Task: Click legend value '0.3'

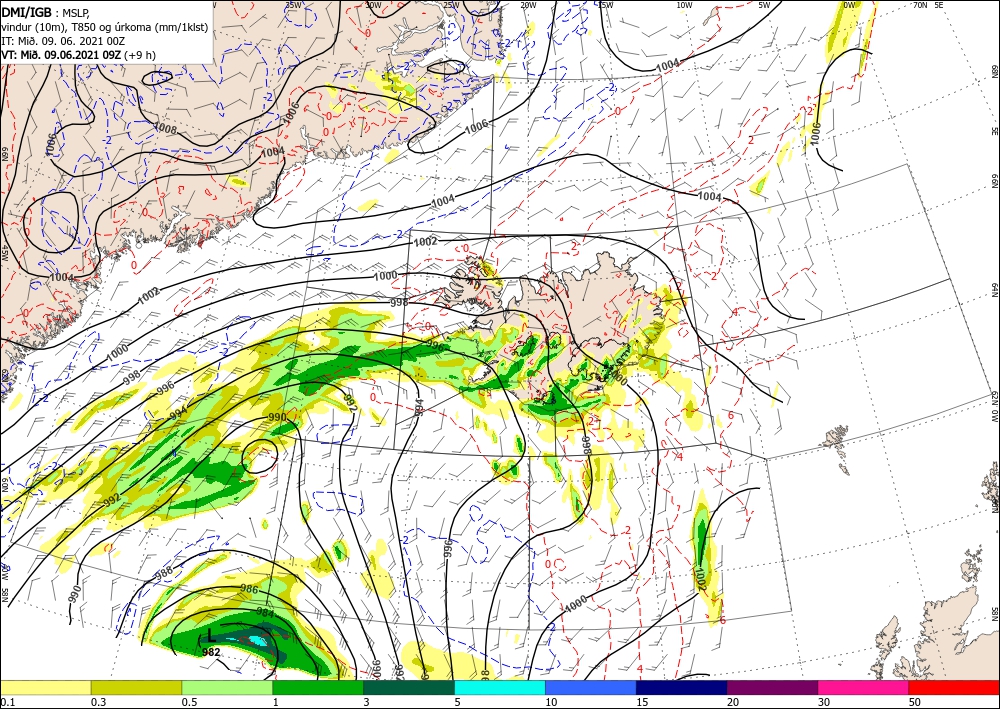Action: 98,702
